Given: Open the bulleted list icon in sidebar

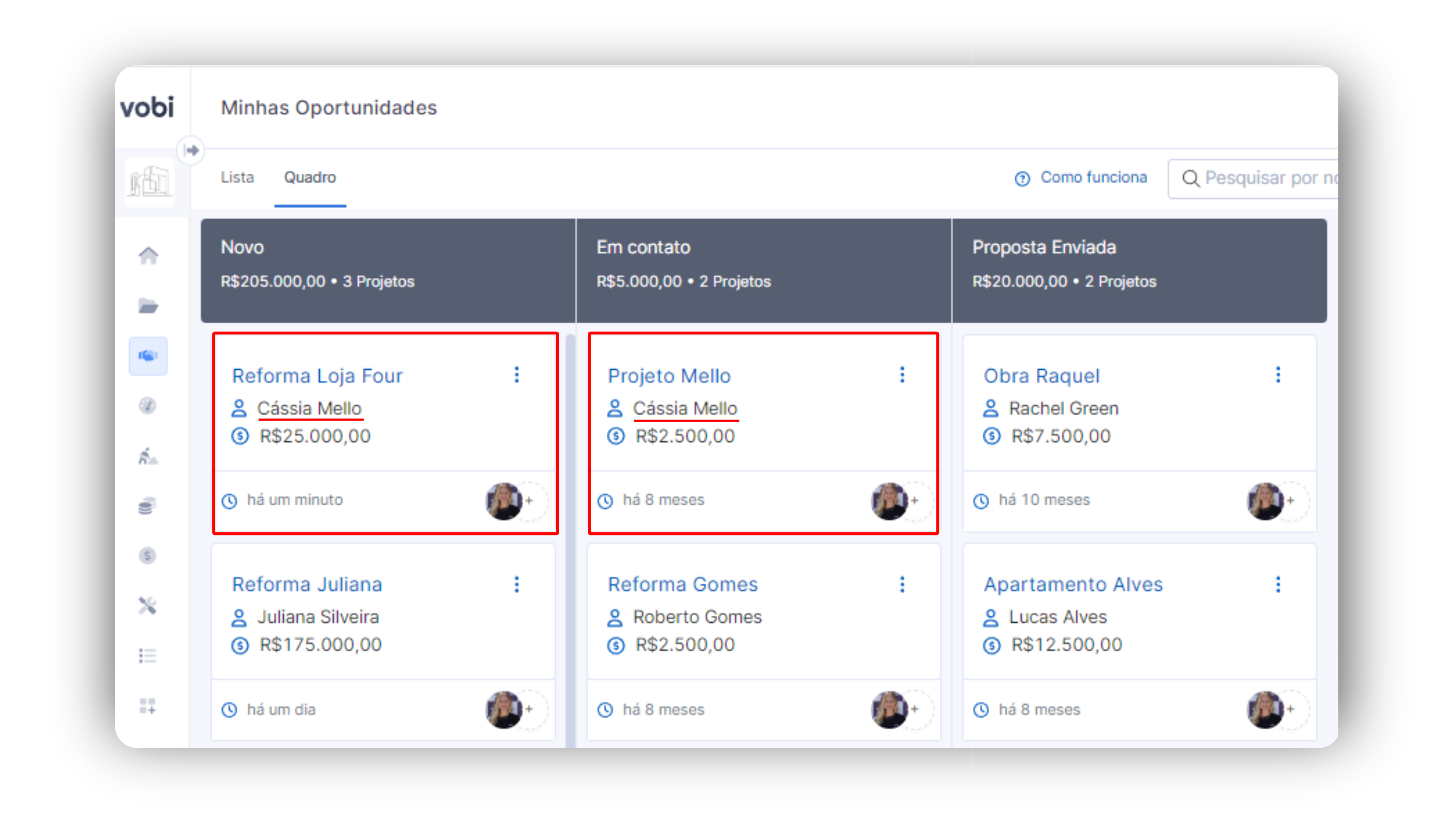Looking at the screenshot, I should pyautogui.click(x=147, y=656).
